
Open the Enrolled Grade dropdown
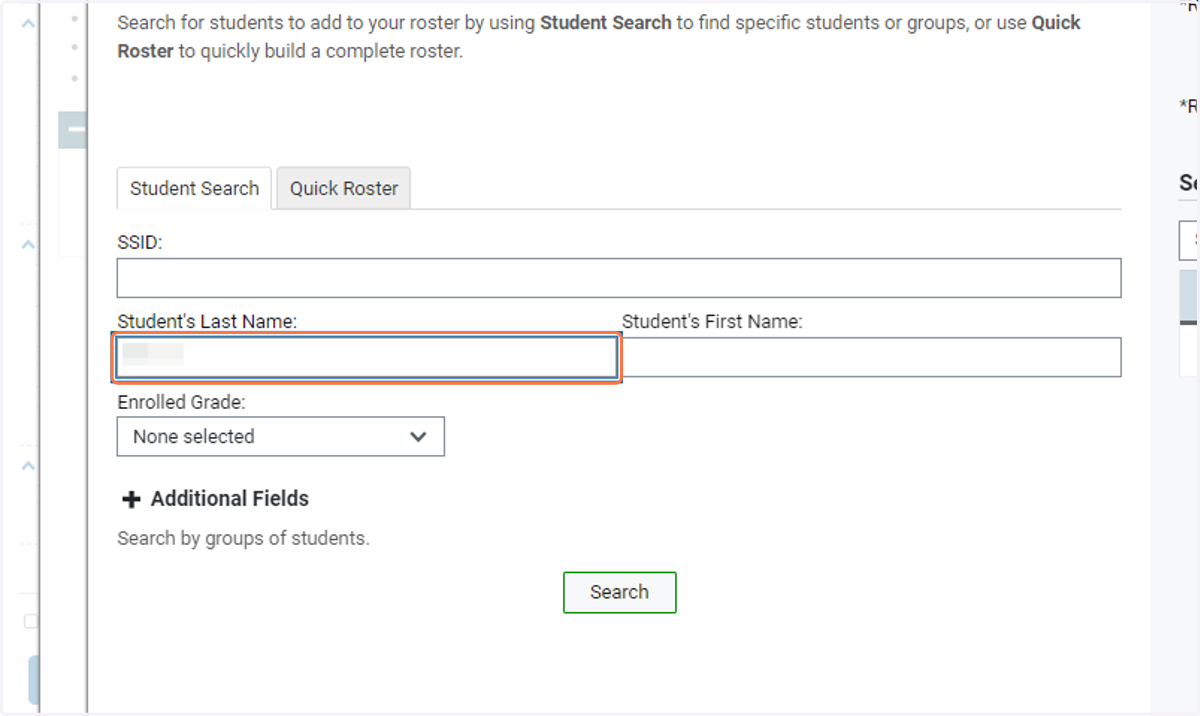pos(281,436)
